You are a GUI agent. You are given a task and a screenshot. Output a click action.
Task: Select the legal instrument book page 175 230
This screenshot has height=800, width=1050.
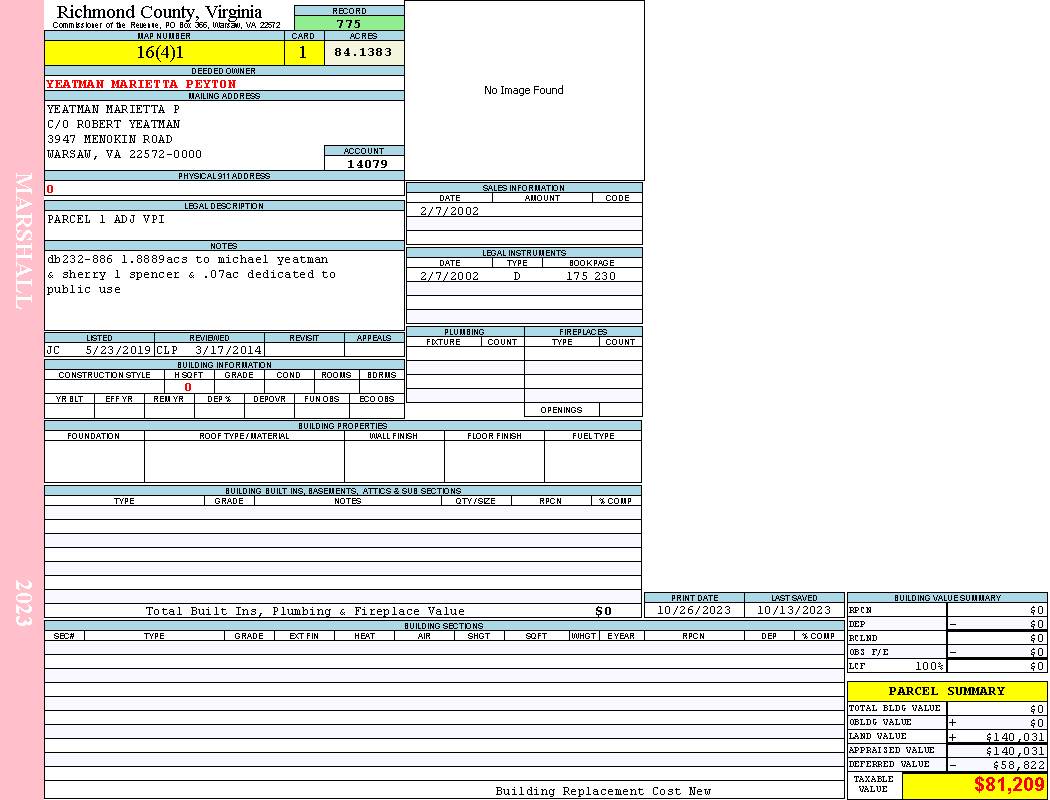(591, 276)
